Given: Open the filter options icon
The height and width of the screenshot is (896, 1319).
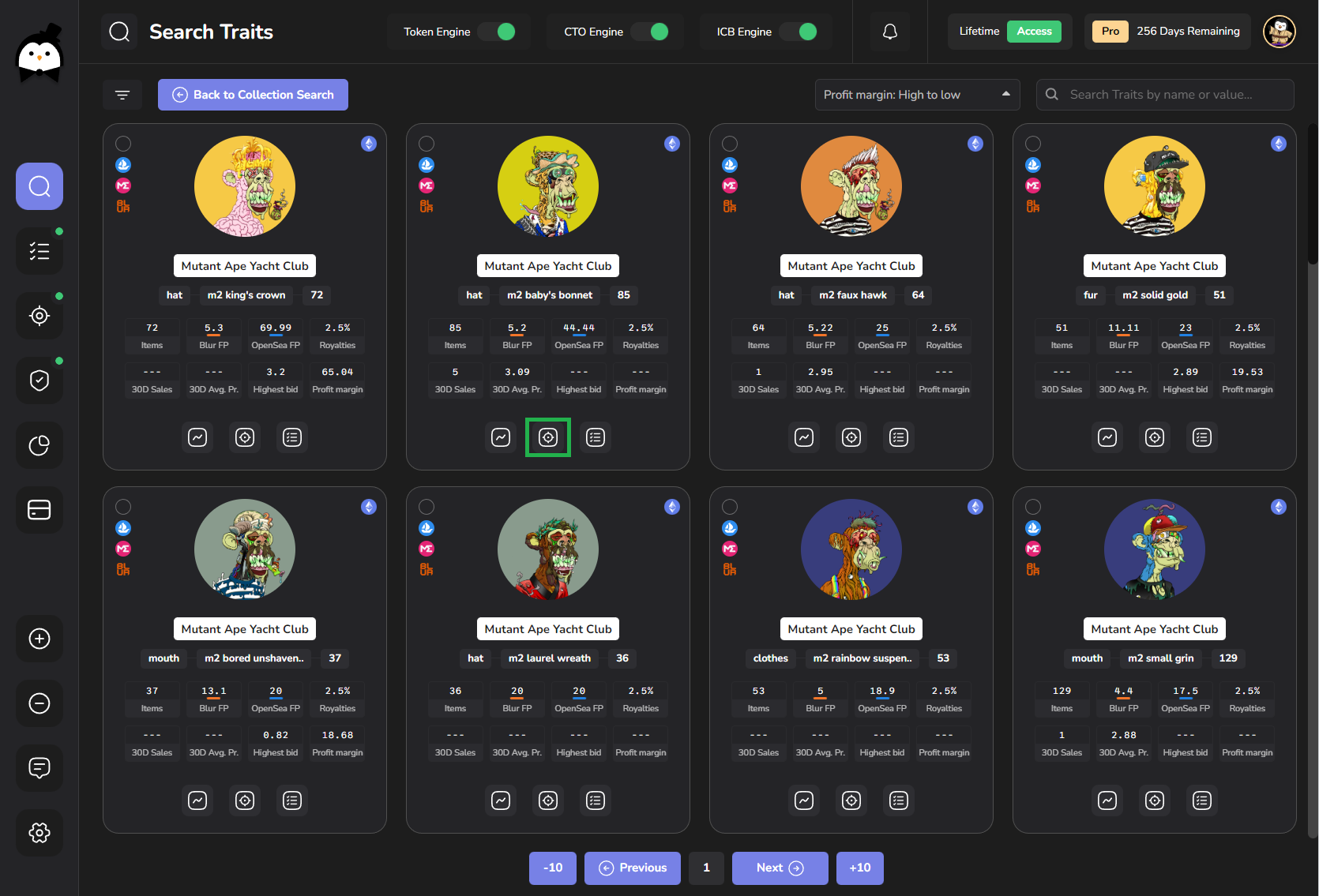Looking at the screenshot, I should point(122,95).
